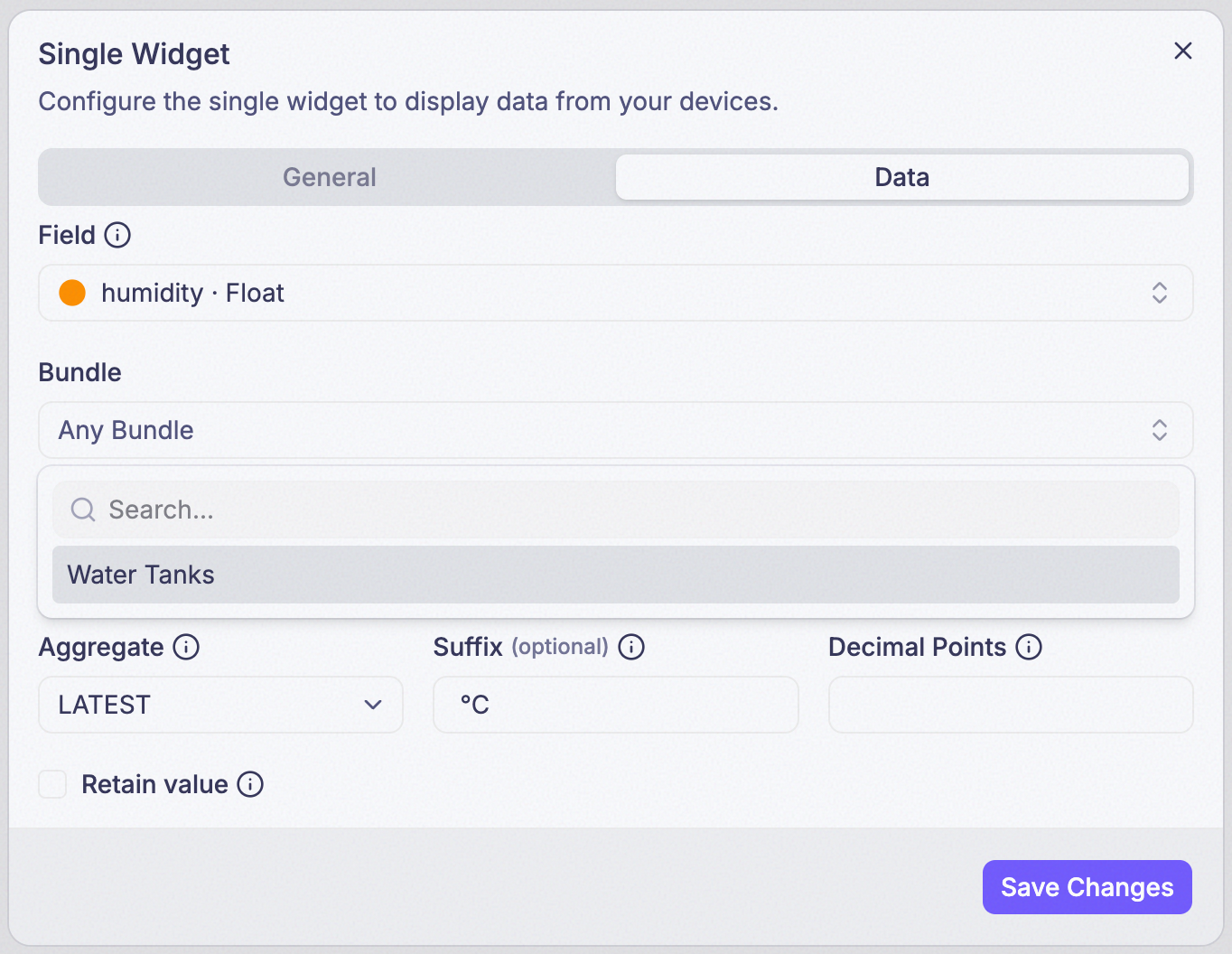The height and width of the screenshot is (954, 1232).
Task: Select the Data tab
Action: (x=902, y=177)
